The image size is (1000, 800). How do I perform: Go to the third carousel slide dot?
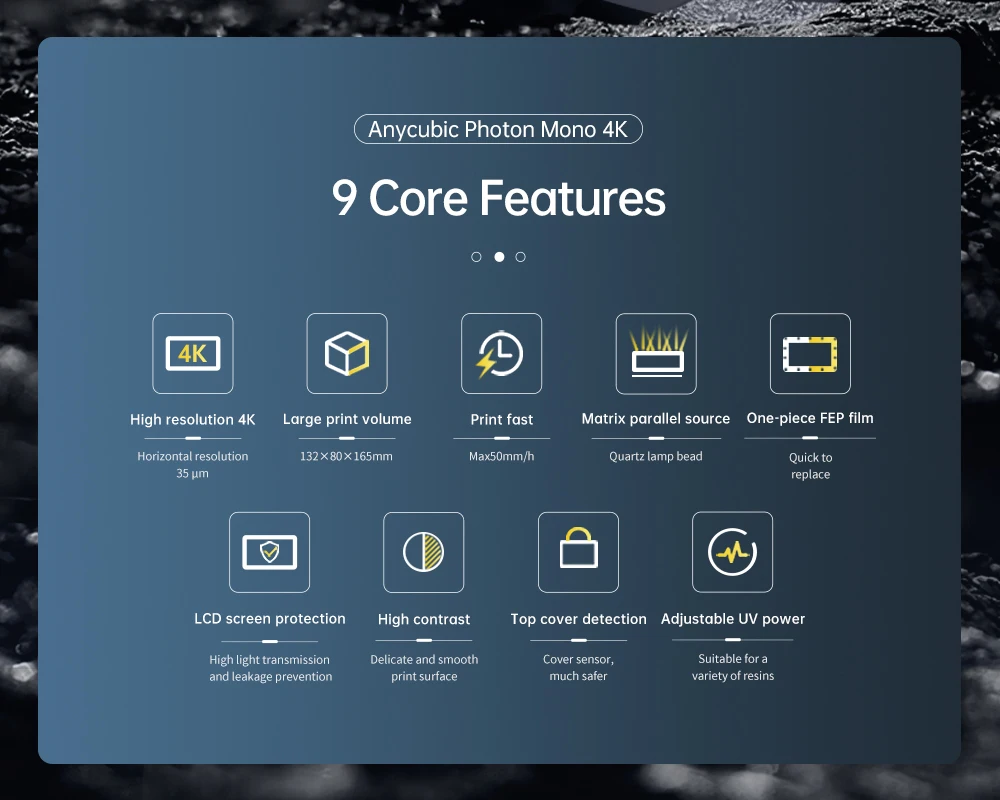coord(520,256)
